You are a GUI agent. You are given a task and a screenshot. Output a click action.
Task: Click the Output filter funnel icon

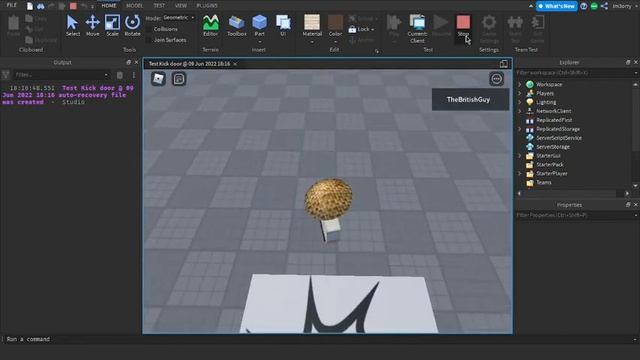point(6,75)
